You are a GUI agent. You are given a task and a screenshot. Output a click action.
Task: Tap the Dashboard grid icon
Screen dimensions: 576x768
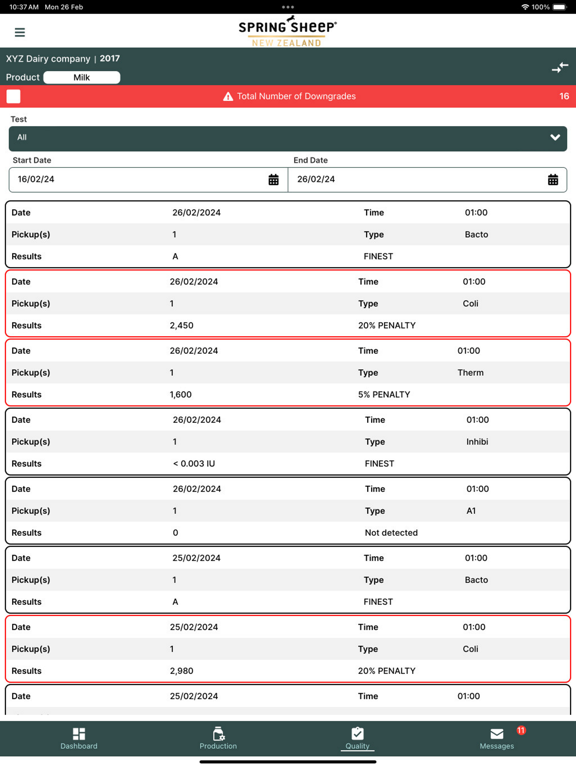click(x=79, y=733)
